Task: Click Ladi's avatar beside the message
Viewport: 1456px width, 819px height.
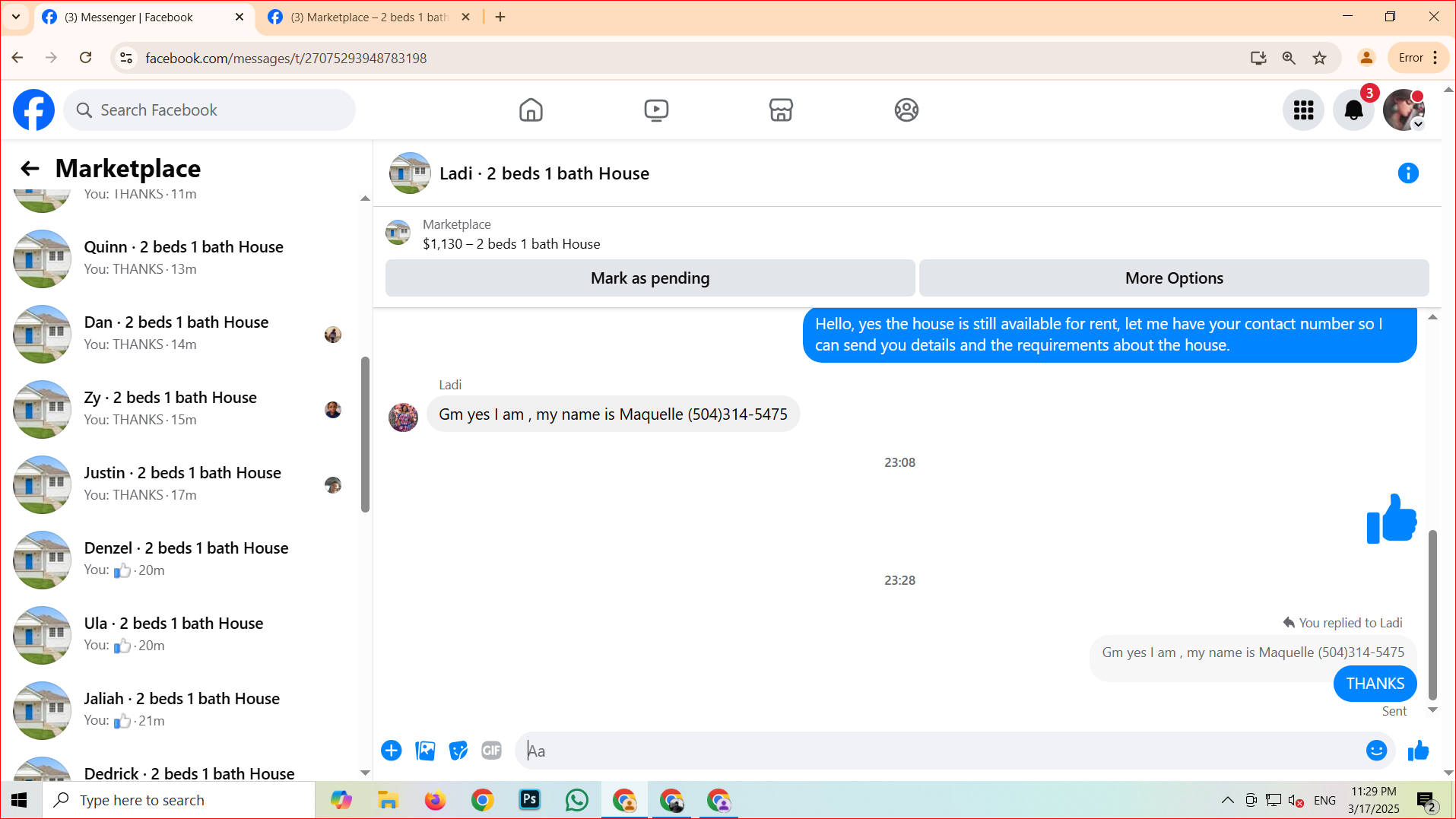Action: pyautogui.click(x=403, y=417)
